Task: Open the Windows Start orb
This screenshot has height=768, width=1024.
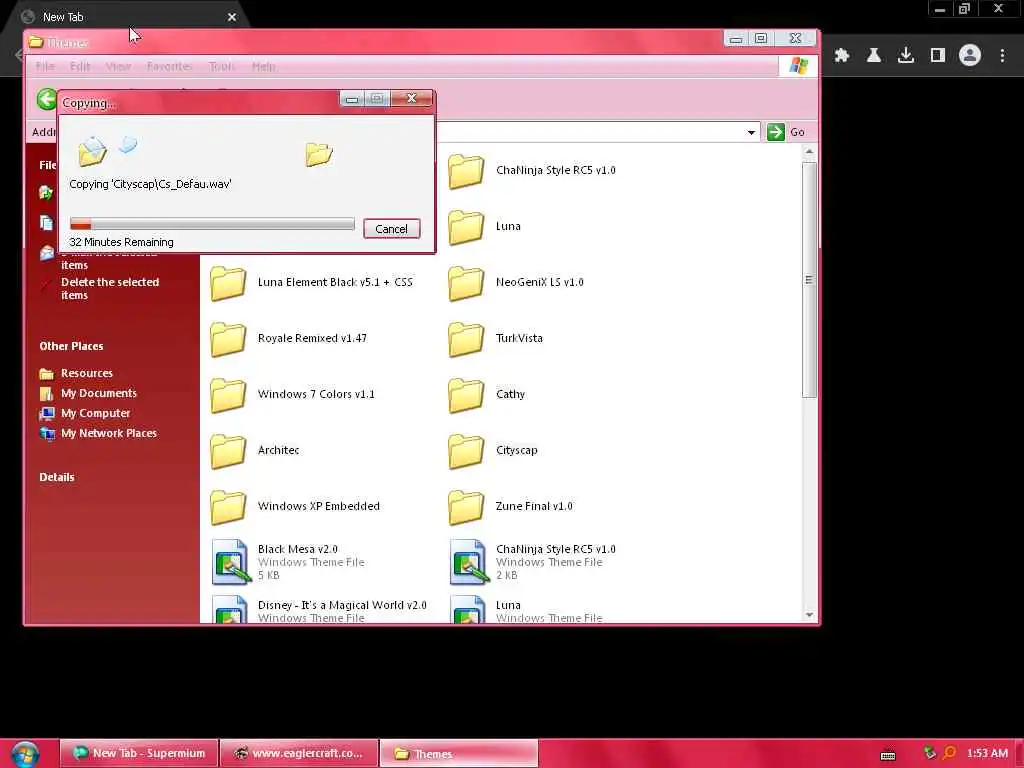Action: [25, 754]
